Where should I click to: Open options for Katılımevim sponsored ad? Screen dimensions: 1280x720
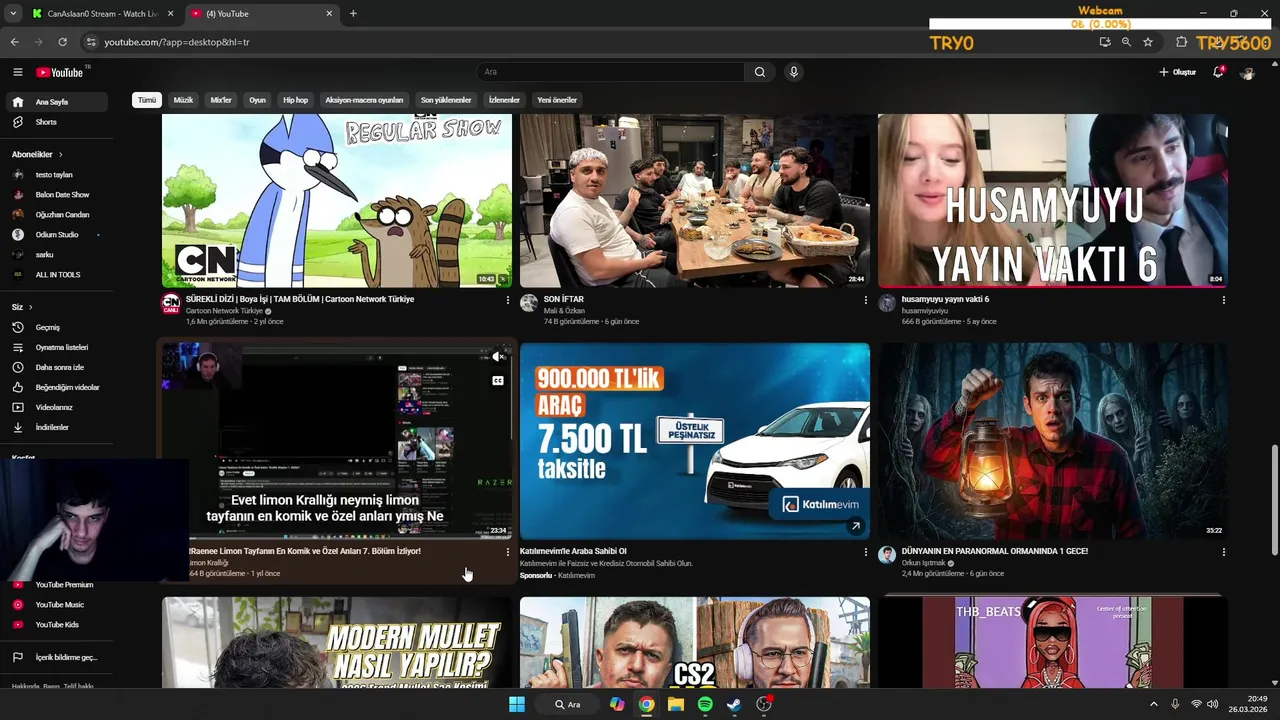pos(865,552)
